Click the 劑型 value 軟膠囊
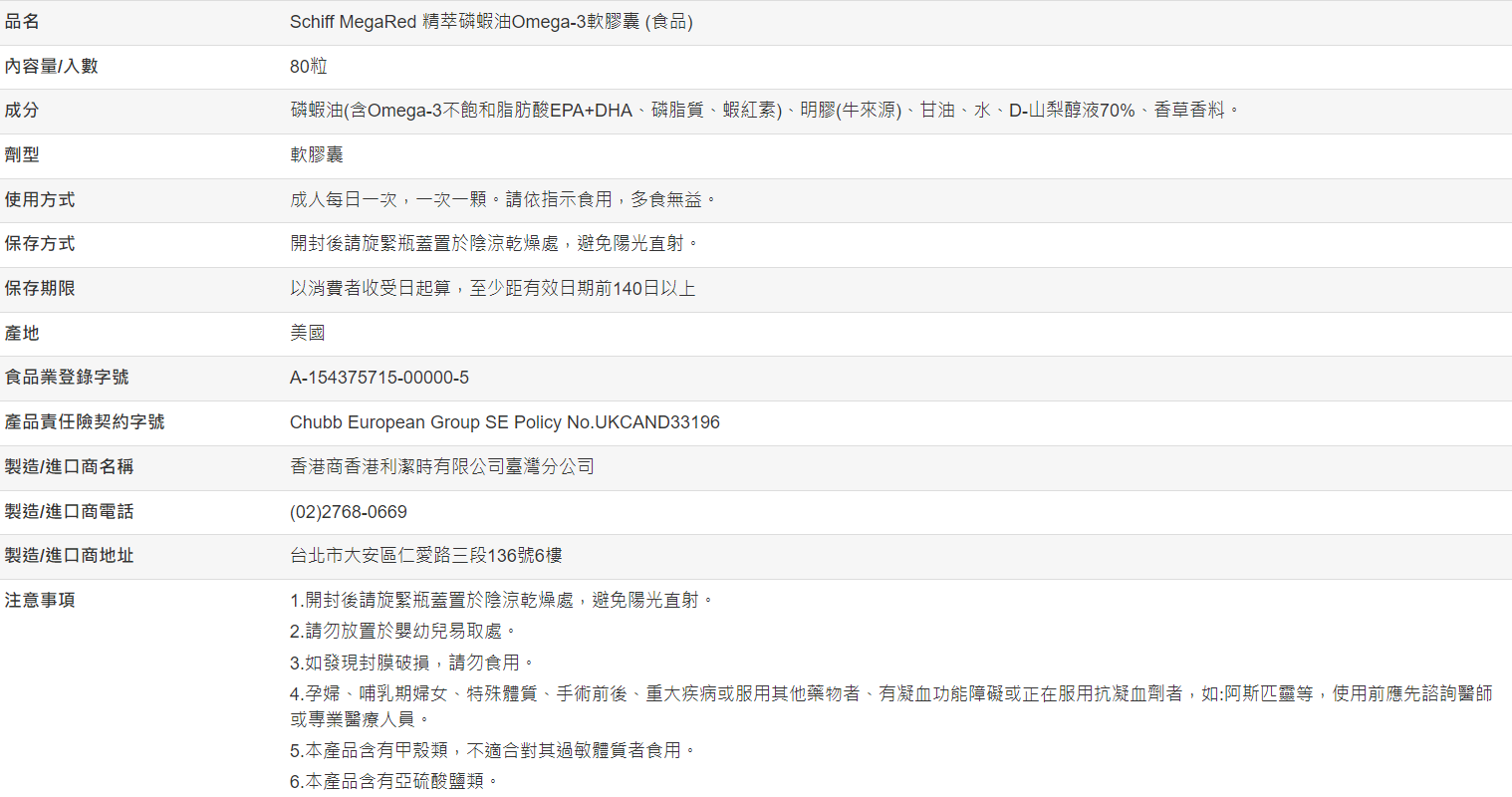The image size is (1512, 797). point(316,155)
